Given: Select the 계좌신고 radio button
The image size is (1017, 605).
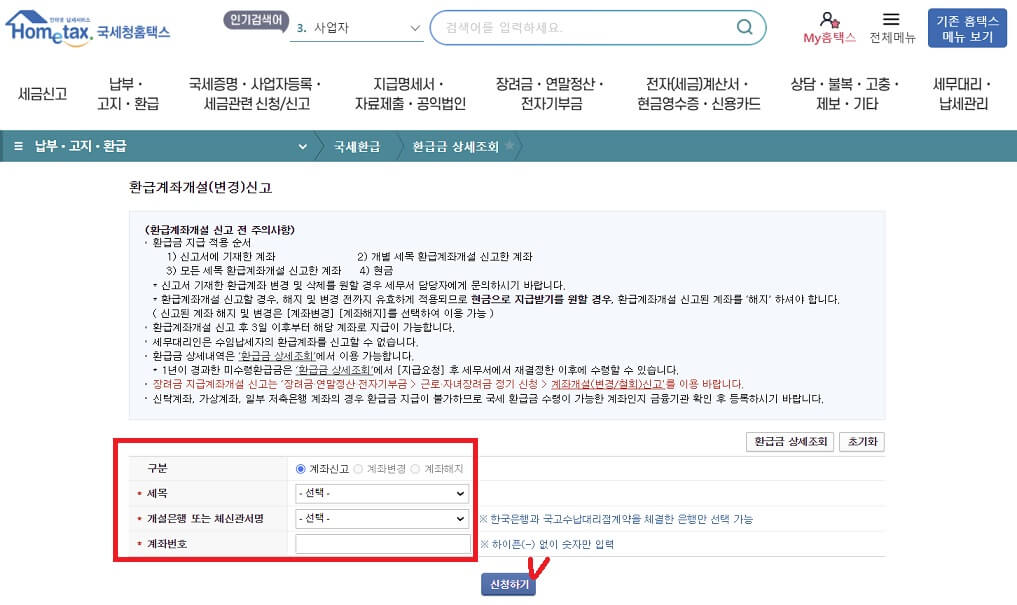Looking at the screenshot, I should (x=301, y=469).
